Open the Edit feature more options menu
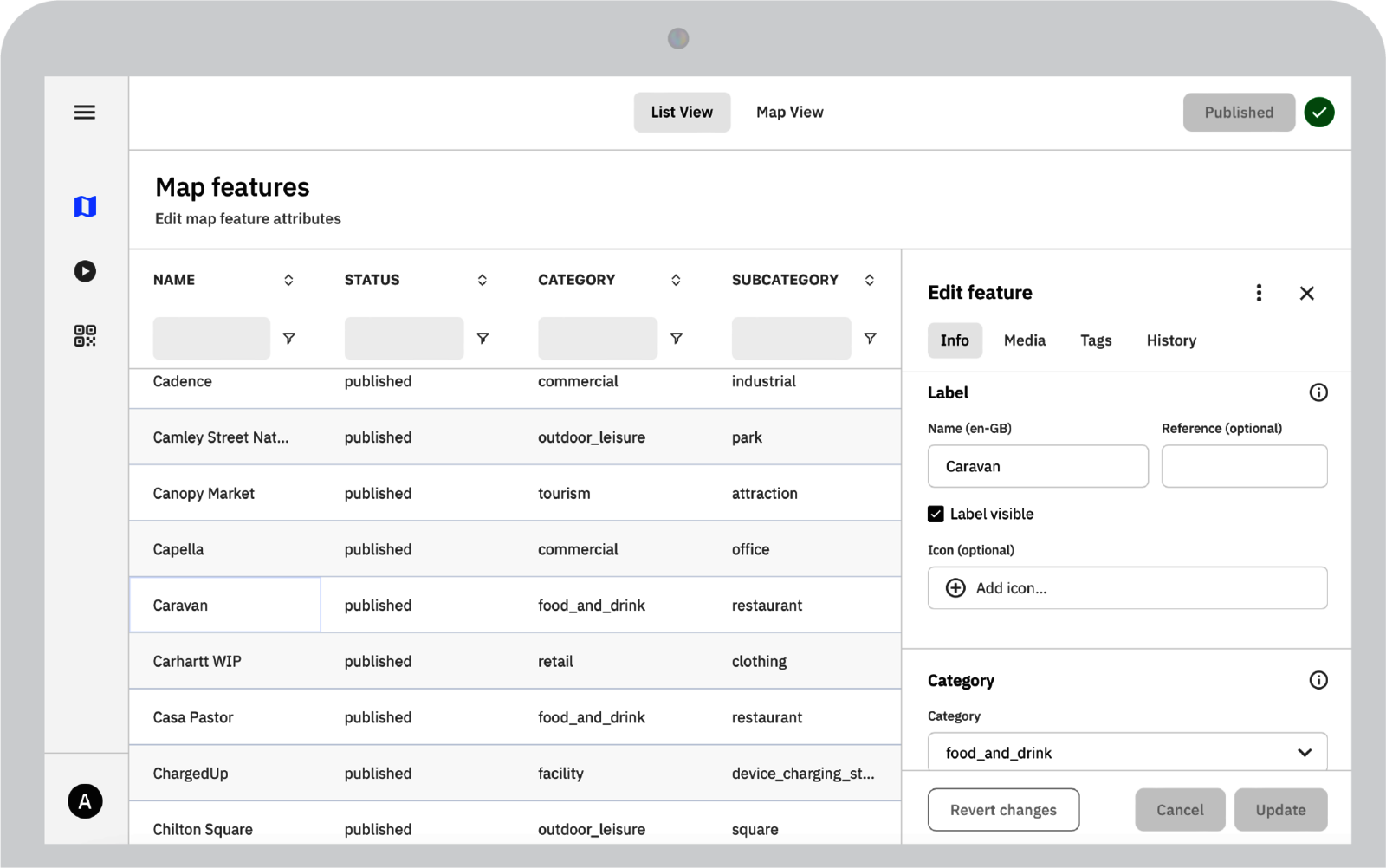The image size is (1386, 868). click(x=1259, y=293)
